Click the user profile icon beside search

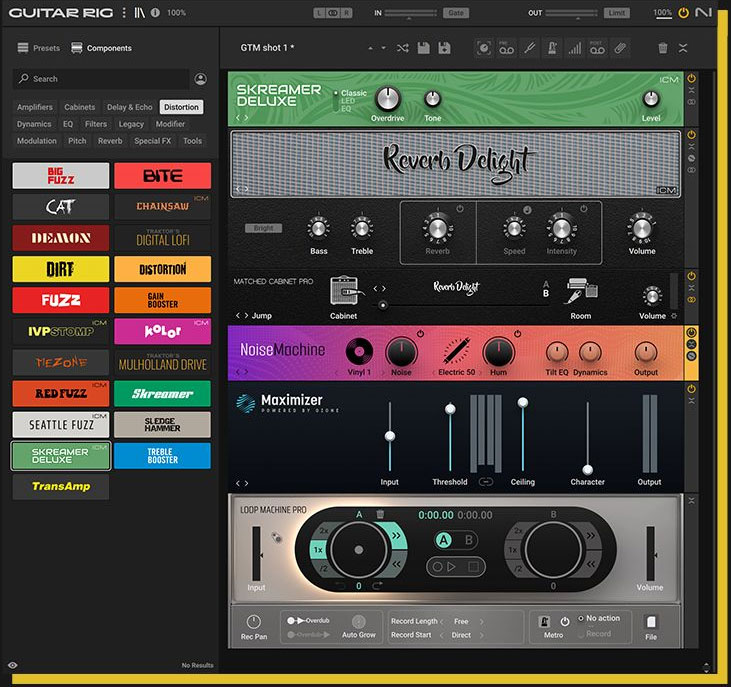point(200,79)
